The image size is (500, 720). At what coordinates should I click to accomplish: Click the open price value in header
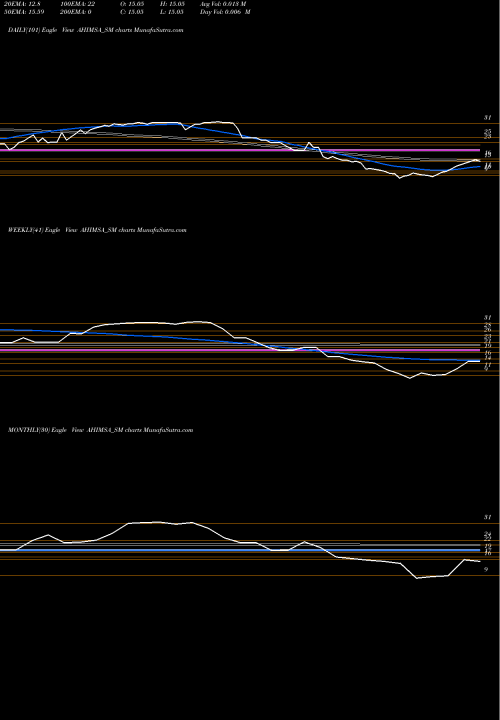pyautogui.click(x=132, y=4)
